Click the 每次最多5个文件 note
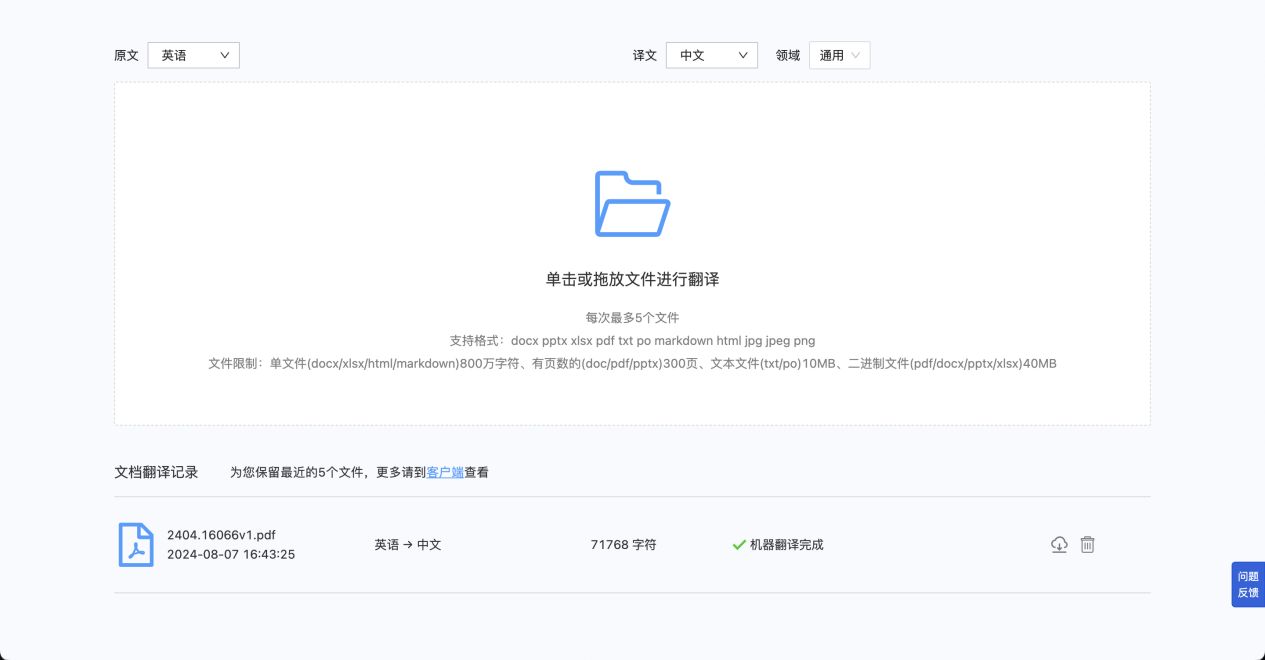This screenshot has height=660, width=1265. point(632,318)
